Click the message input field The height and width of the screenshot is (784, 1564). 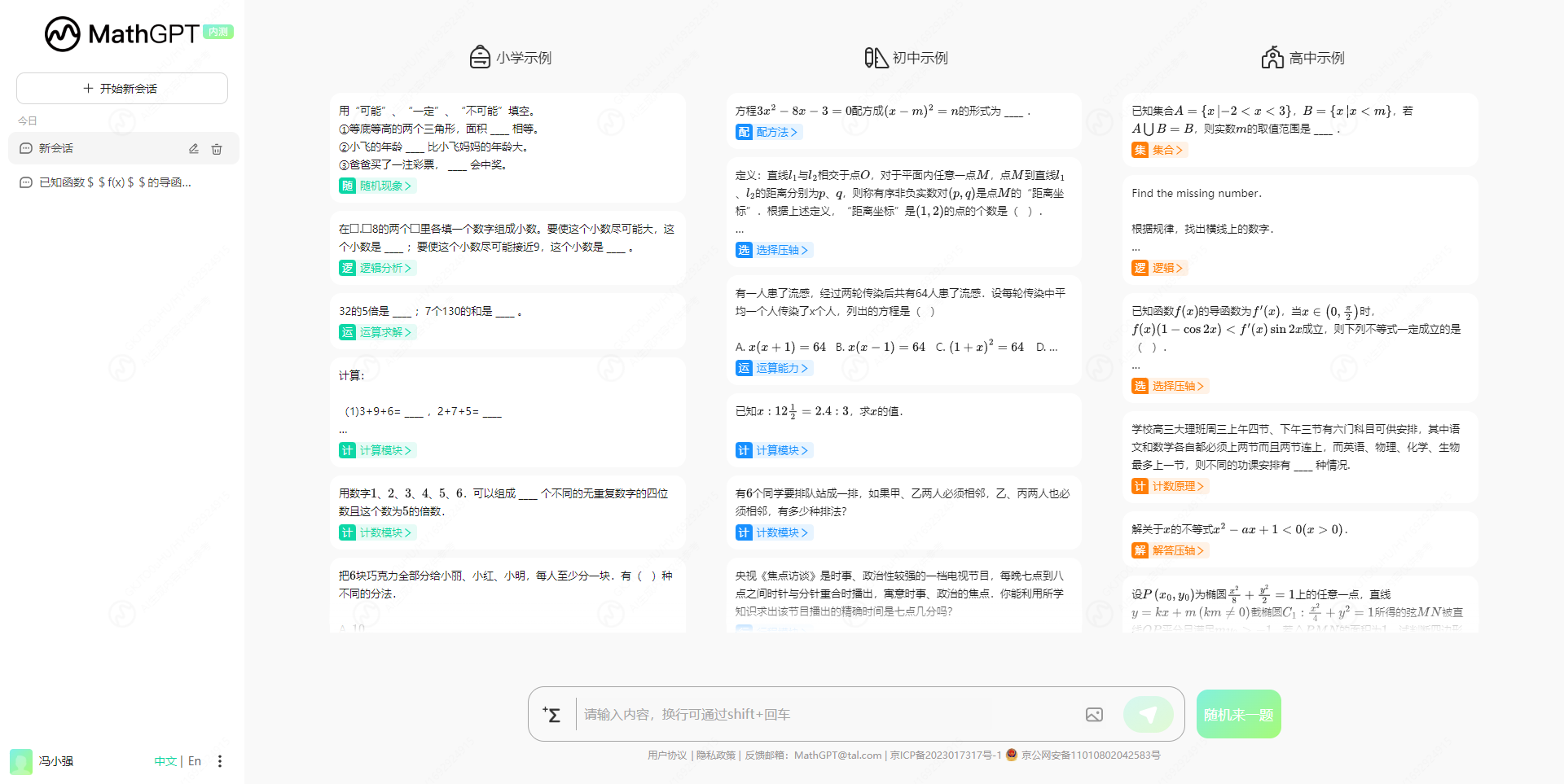point(823,715)
